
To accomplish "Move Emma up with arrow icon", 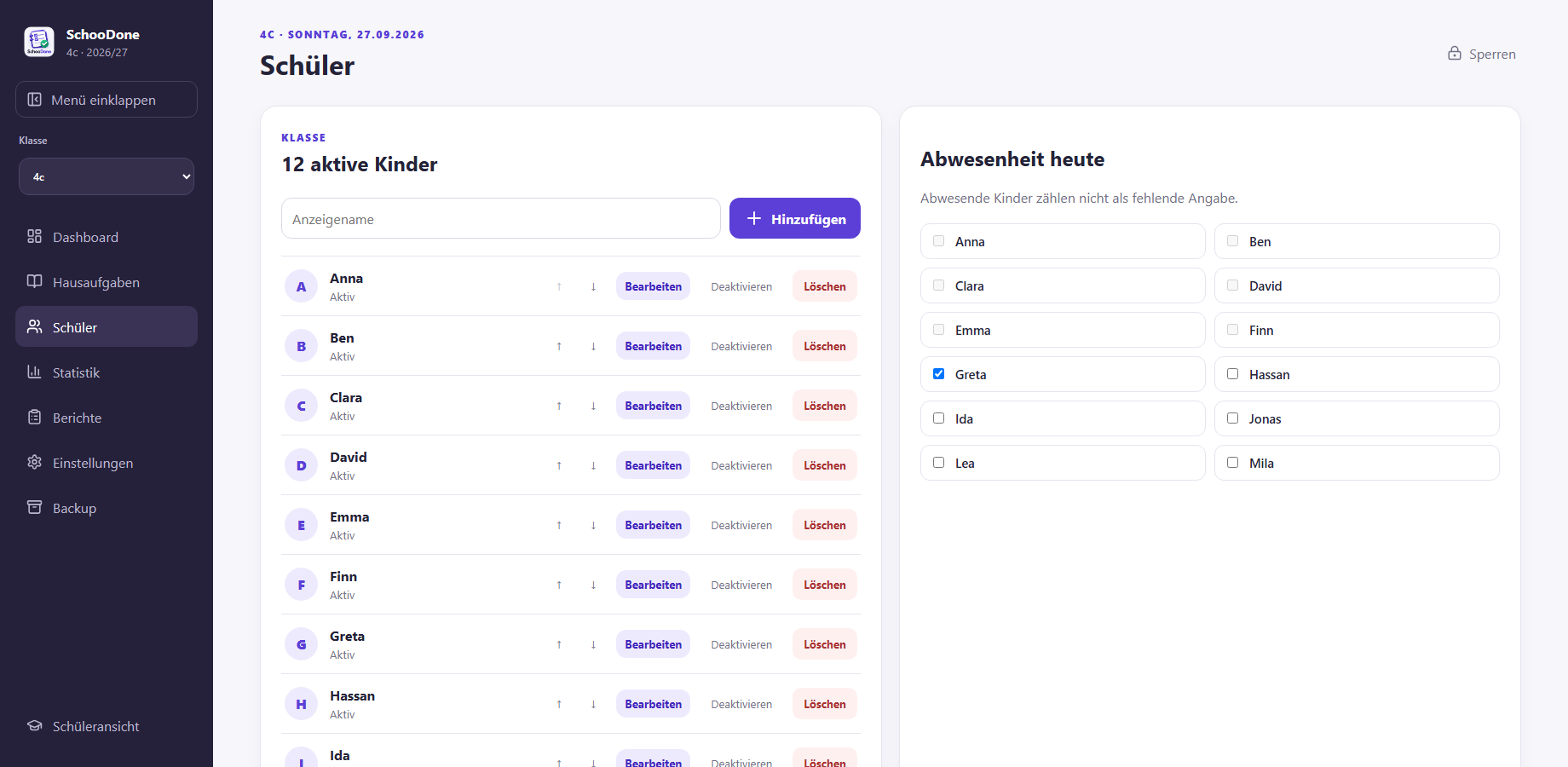I will [559, 525].
